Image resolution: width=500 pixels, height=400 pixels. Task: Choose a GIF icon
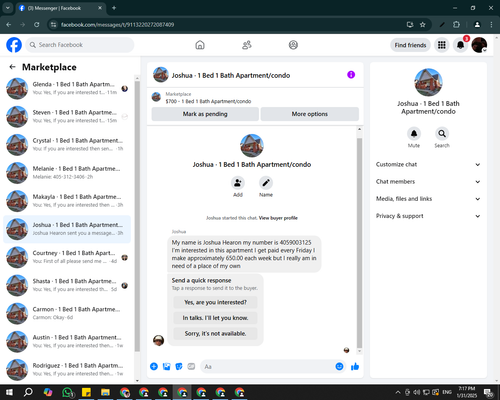(x=191, y=367)
